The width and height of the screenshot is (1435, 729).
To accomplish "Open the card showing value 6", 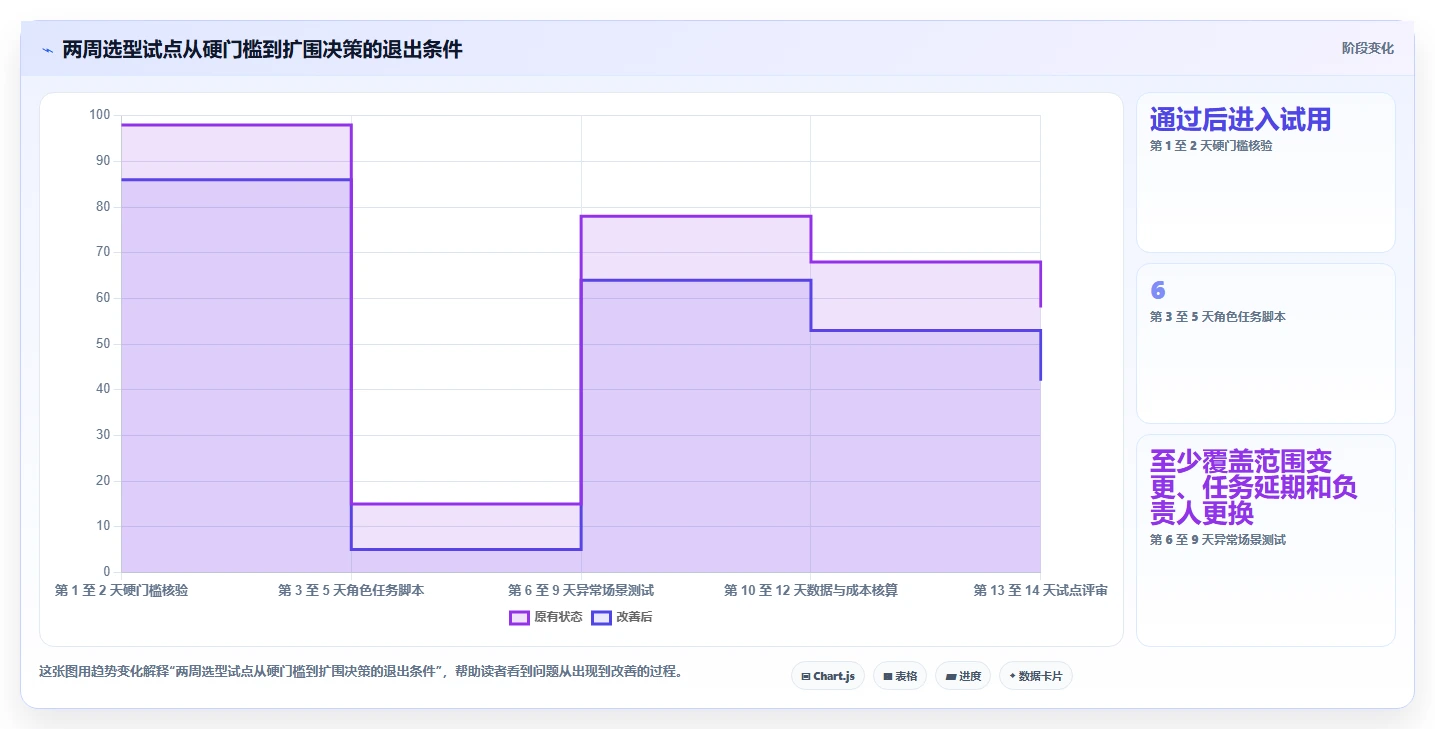I will 1266,344.
